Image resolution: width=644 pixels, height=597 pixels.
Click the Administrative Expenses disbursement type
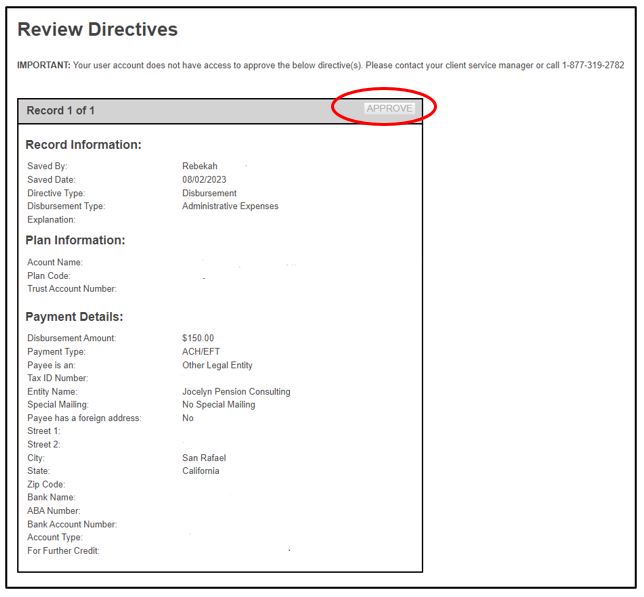click(x=230, y=206)
